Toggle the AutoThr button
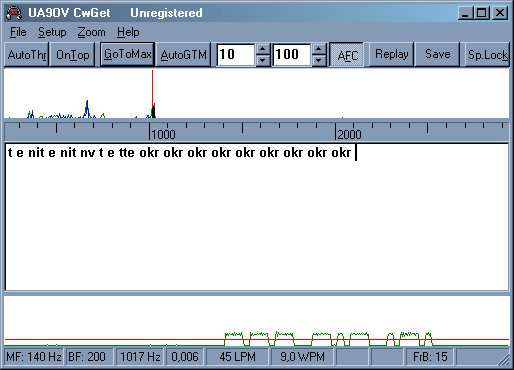 click(27, 55)
